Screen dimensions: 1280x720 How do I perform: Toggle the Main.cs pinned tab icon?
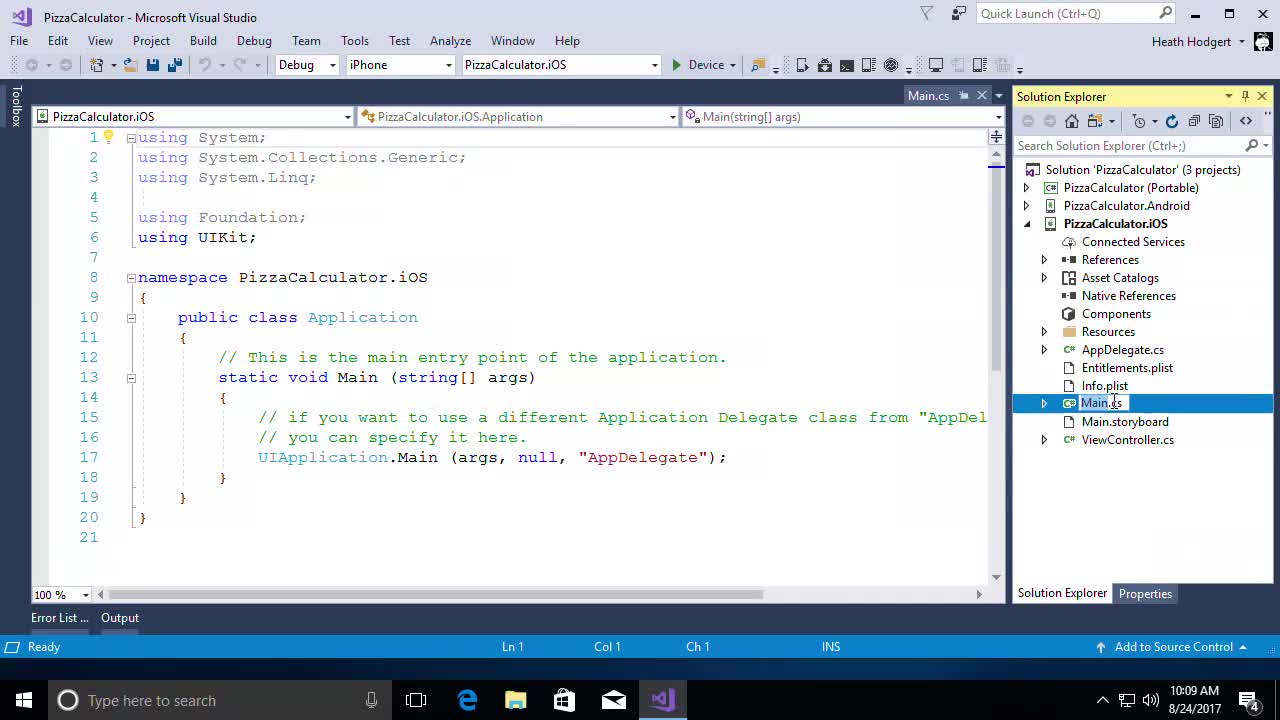[964, 96]
